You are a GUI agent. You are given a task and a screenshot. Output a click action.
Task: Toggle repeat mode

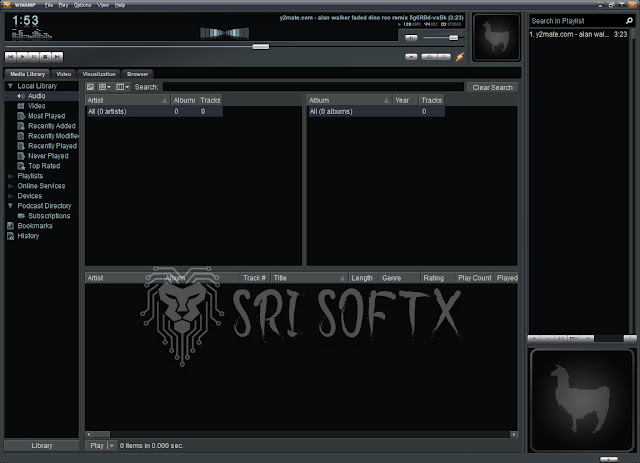click(x=444, y=57)
